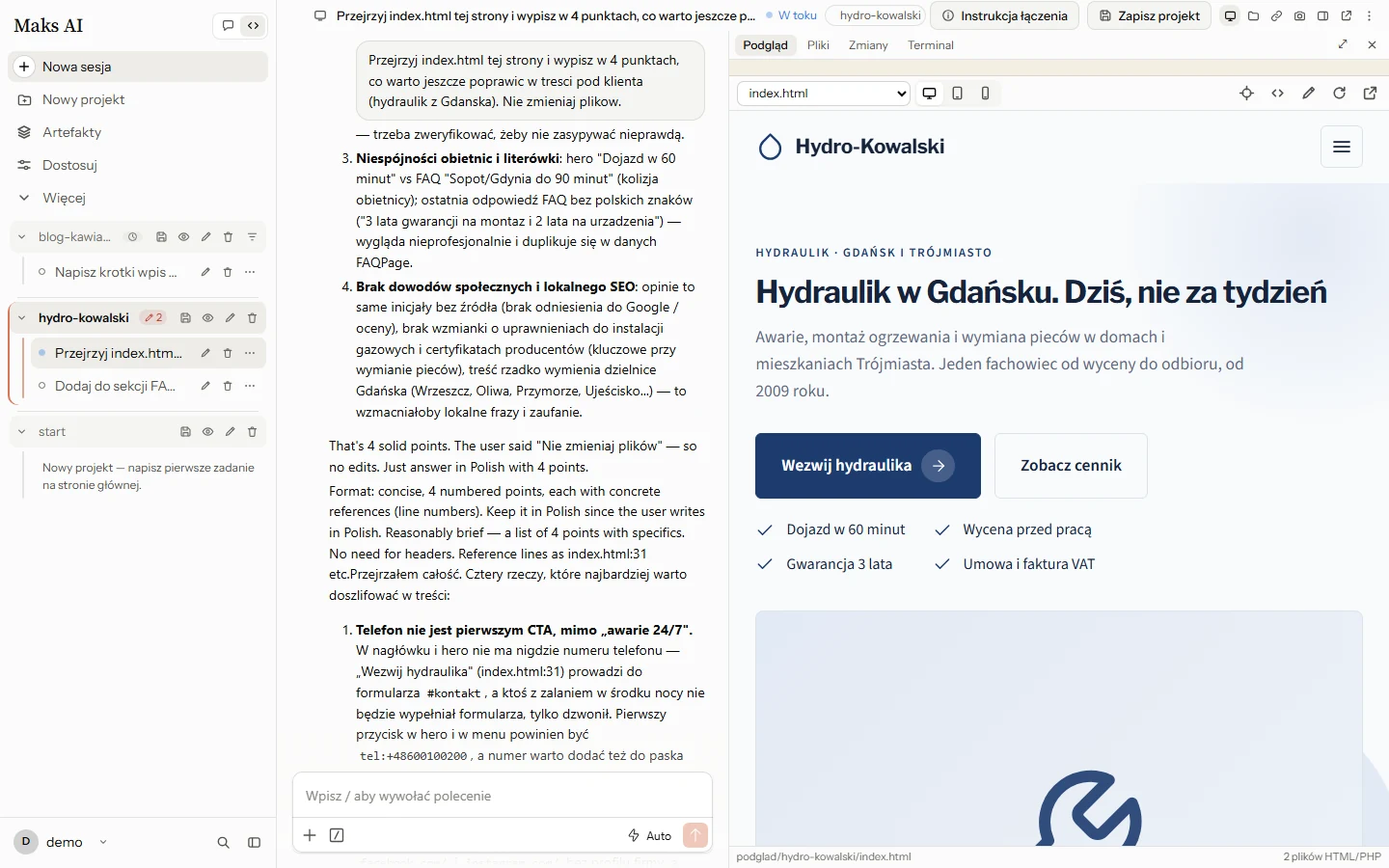Activate element picker crosshair in preview toolbar

click(1246, 94)
